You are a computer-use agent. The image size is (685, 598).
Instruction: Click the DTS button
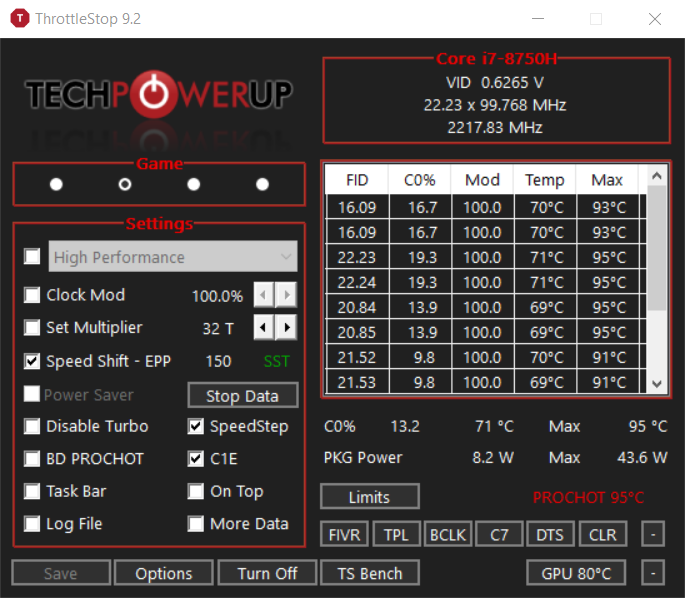click(550, 534)
